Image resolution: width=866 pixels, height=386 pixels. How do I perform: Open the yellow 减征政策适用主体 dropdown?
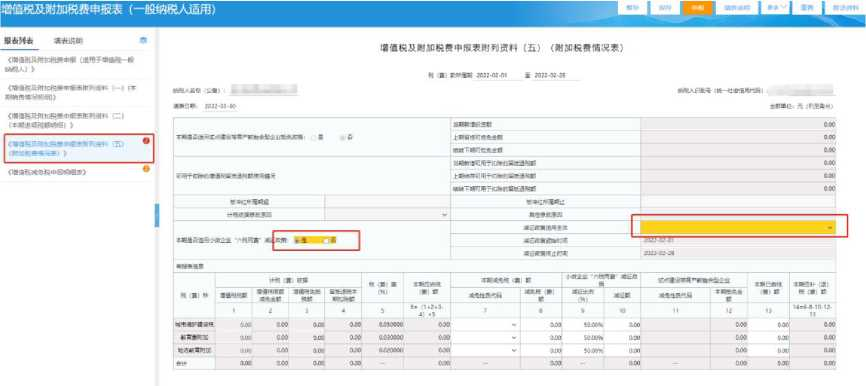(738, 228)
